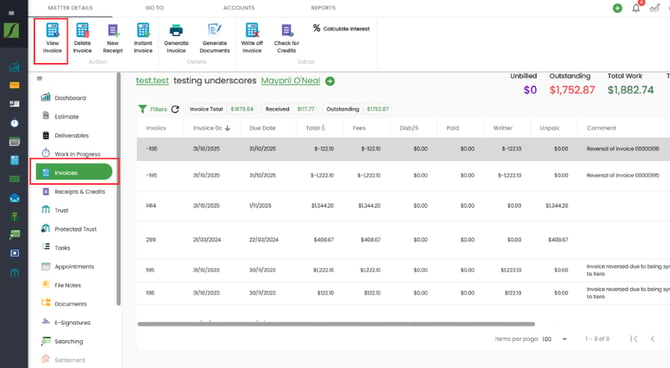The height and width of the screenshot is (368, 670).
Task: Click the Delete Invoice icon
Action: pyautogui.click(x=82, y=31)
